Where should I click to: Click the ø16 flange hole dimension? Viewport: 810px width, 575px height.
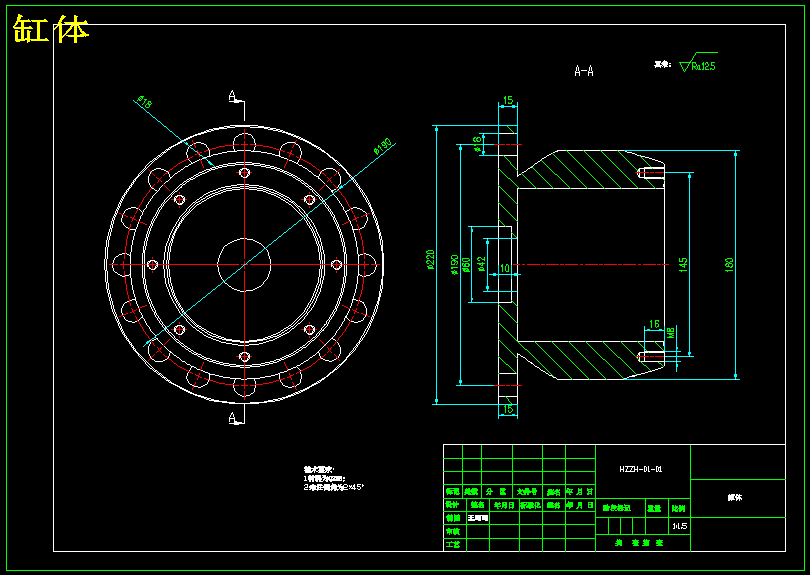478,143
